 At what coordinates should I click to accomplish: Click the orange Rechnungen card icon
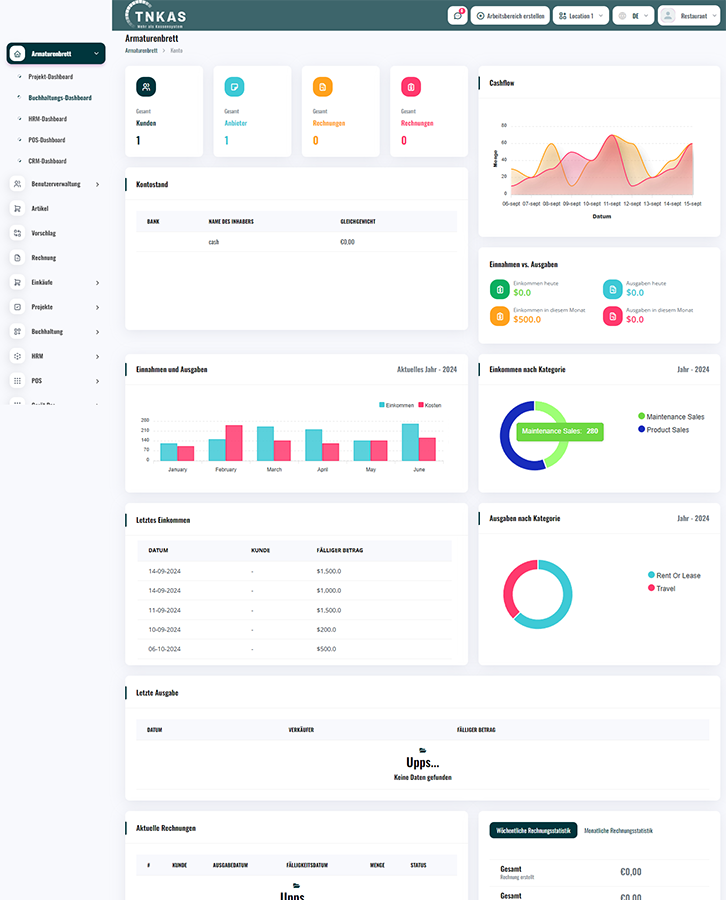click(x=322, y=87)
